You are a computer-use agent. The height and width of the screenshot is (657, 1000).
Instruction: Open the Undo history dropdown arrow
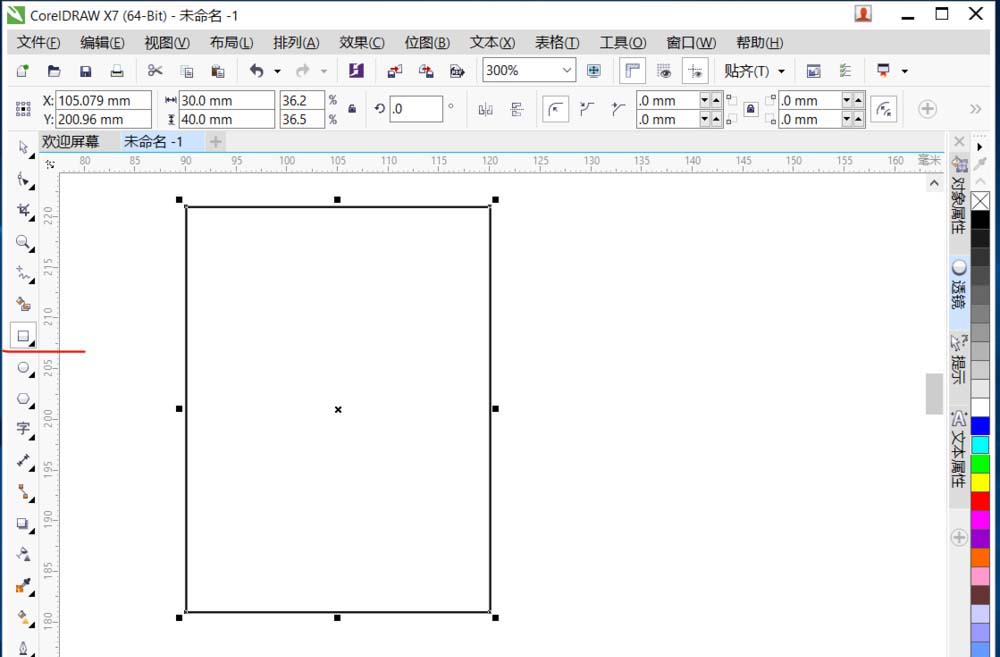coord(278,71)
